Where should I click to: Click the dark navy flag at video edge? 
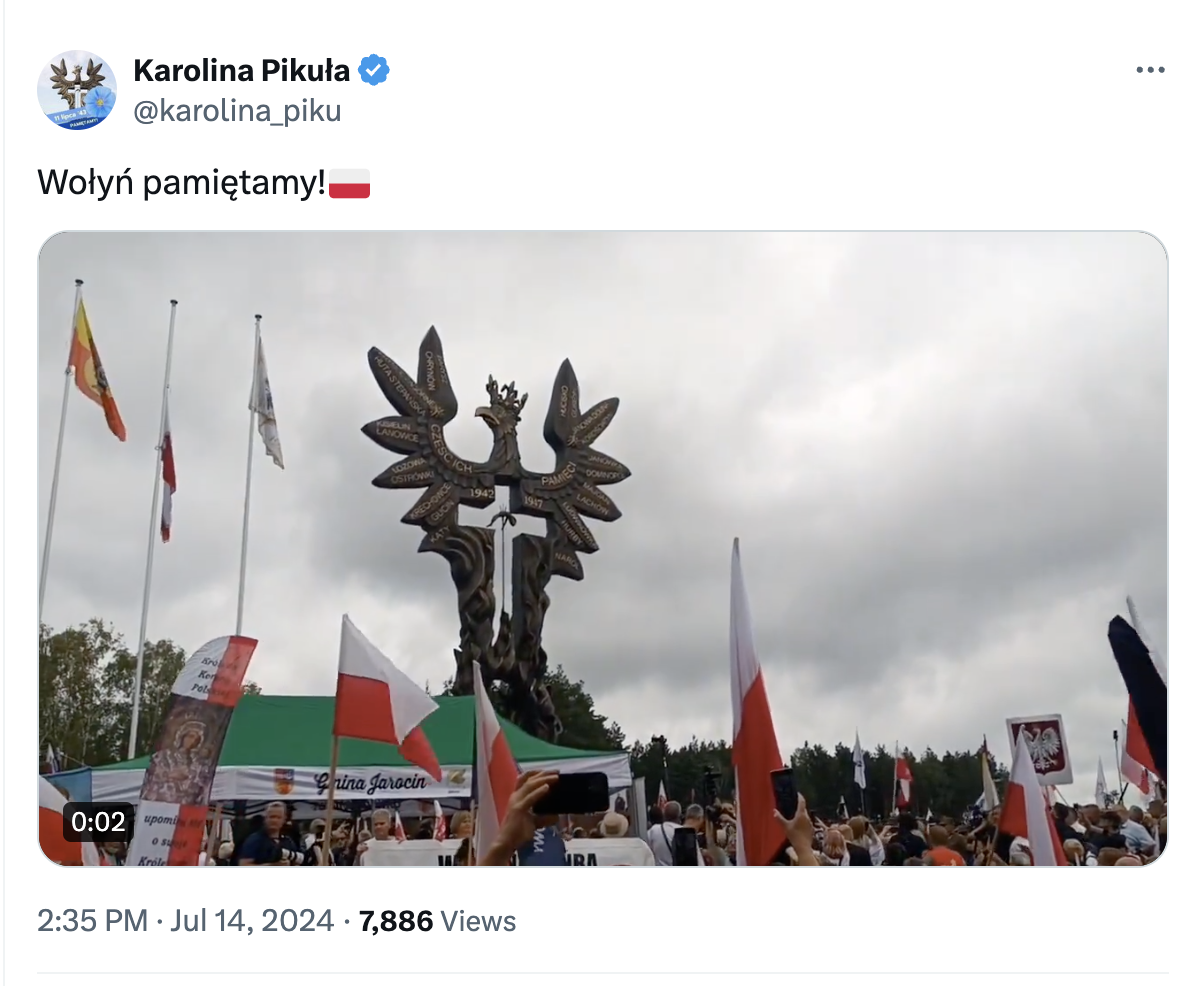tap(1138, 690)
